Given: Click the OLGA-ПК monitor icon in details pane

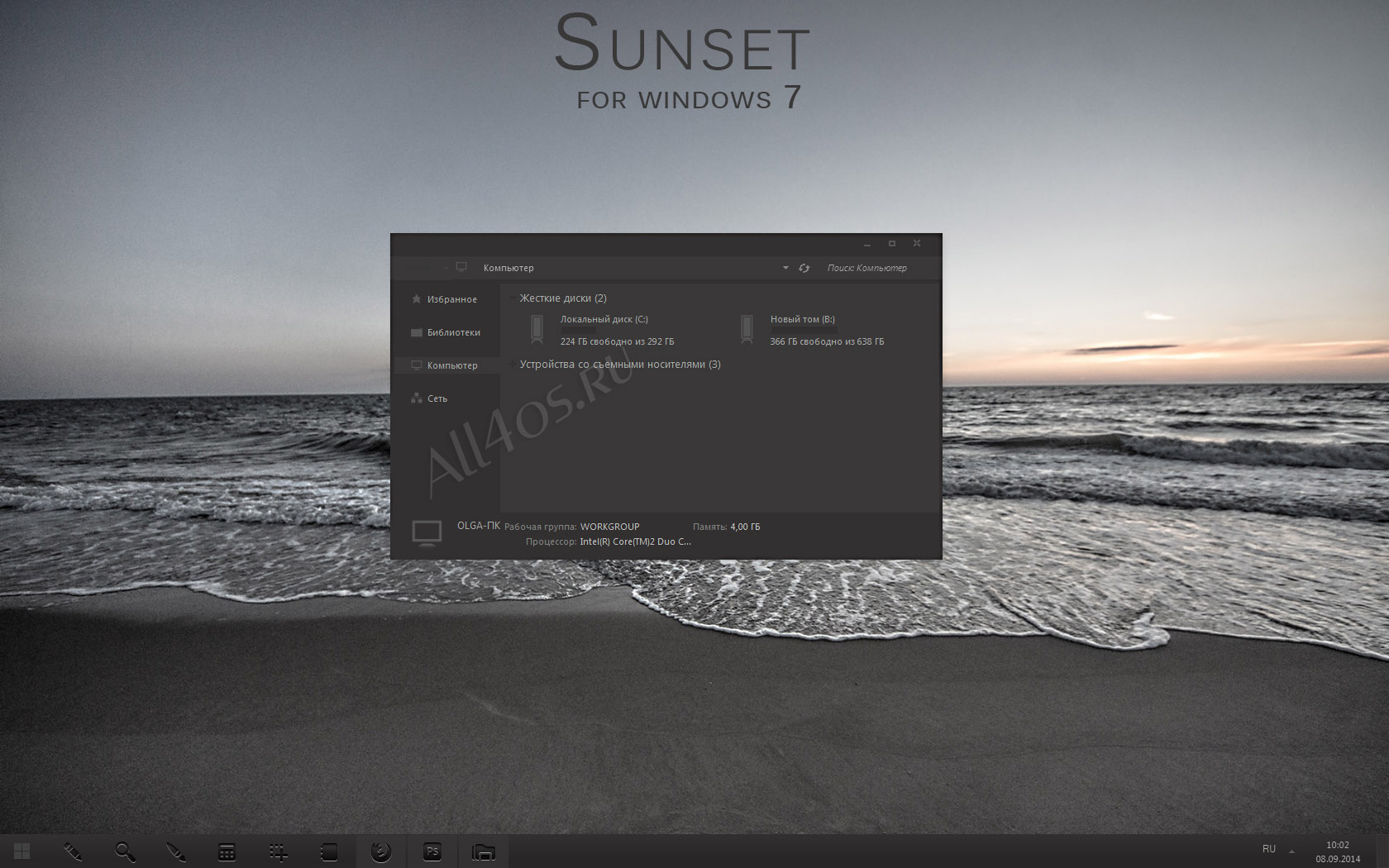Looking at the screenshot, I should [427, 534].
